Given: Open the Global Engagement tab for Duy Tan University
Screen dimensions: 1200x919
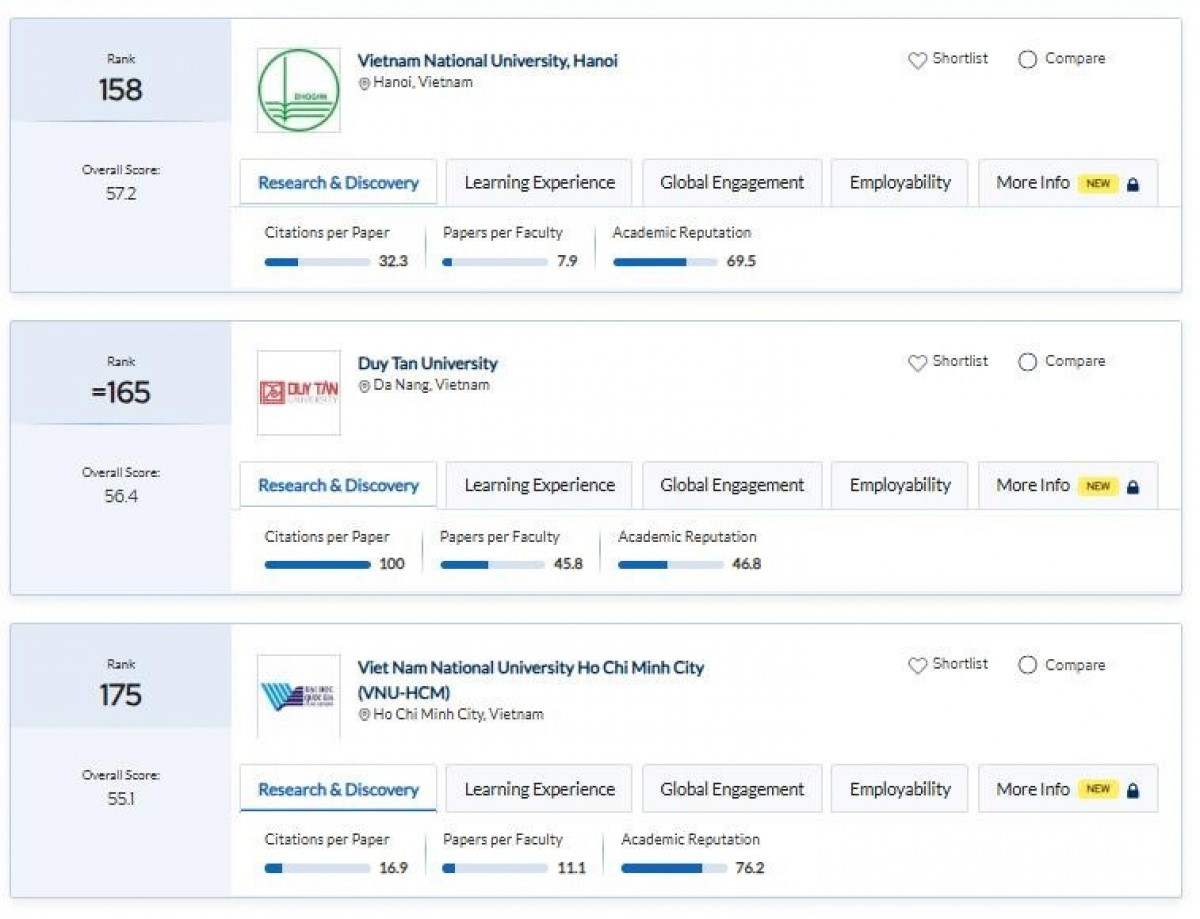Looking at the screenshot, I should click(x=731, y=484).
